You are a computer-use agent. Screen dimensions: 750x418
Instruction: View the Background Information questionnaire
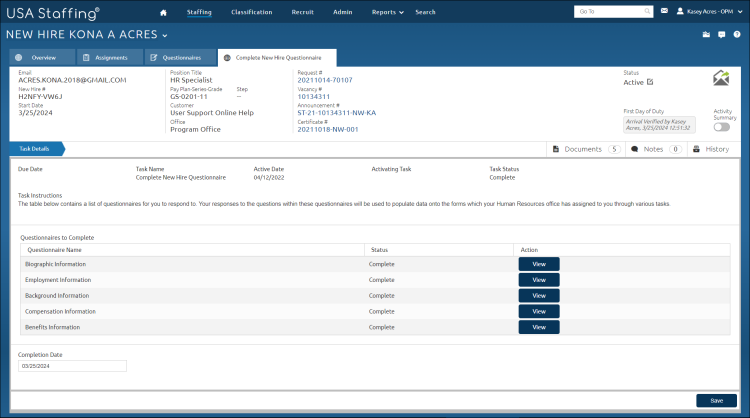[x=539, y=296]
